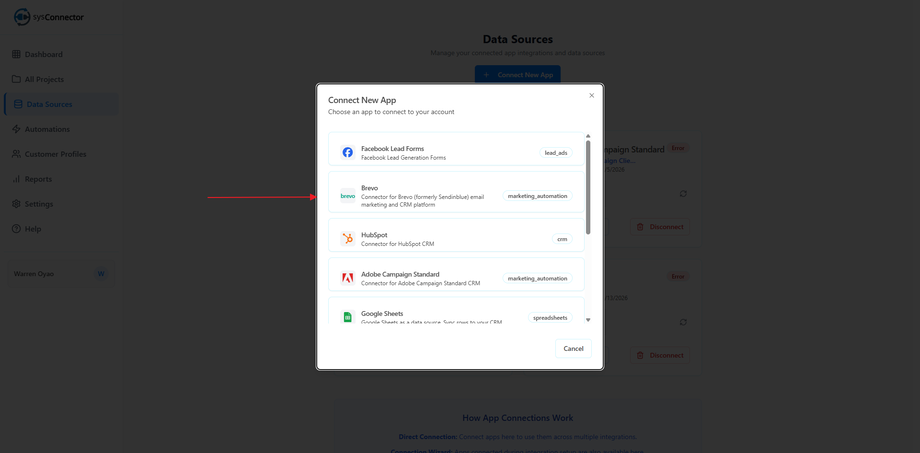Click the crm tag on HubSpot
Screen dimensions: 920x453
562,239
